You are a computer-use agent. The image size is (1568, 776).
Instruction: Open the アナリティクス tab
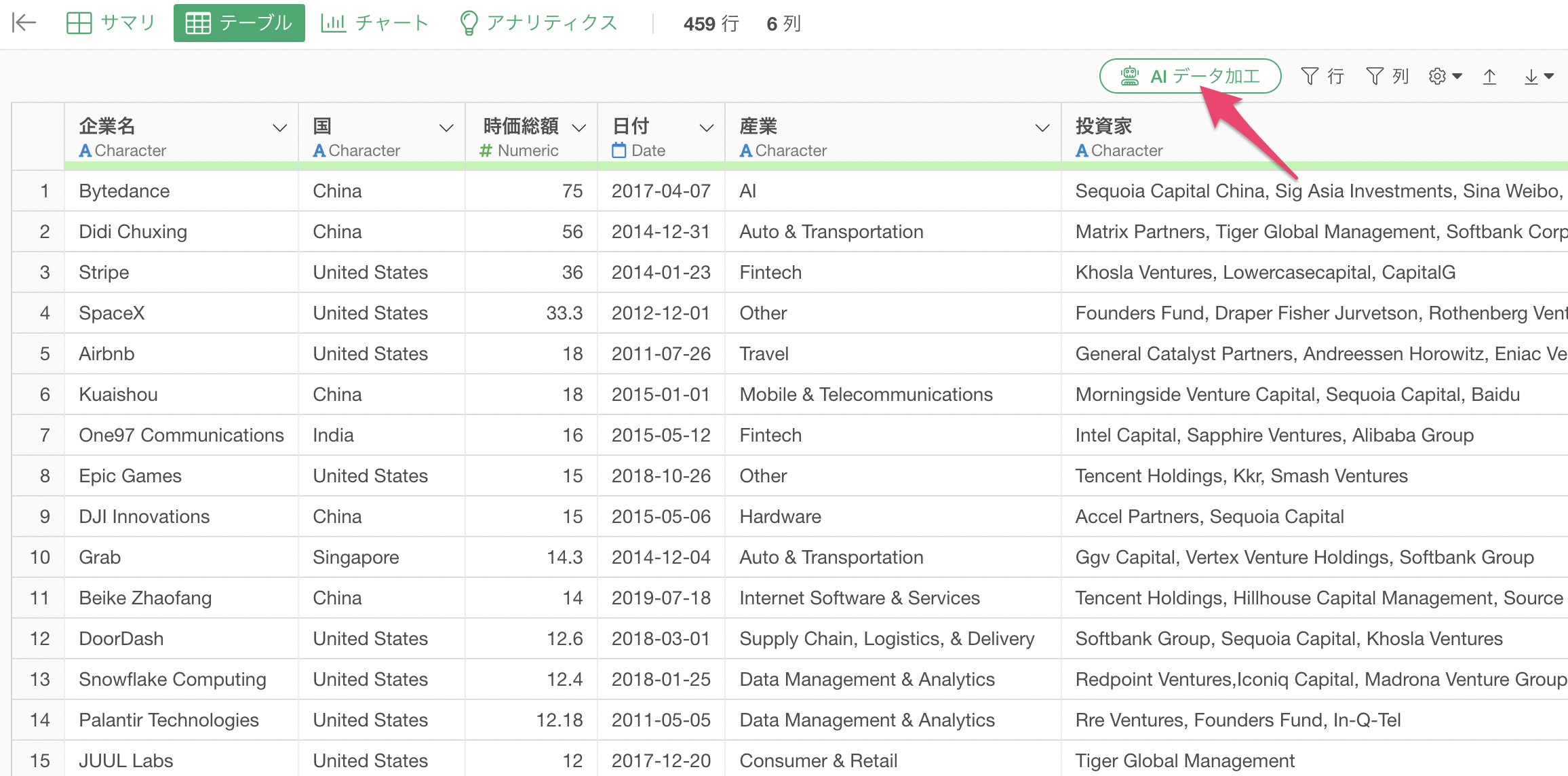pyautogui.click(x=538, y=23)
